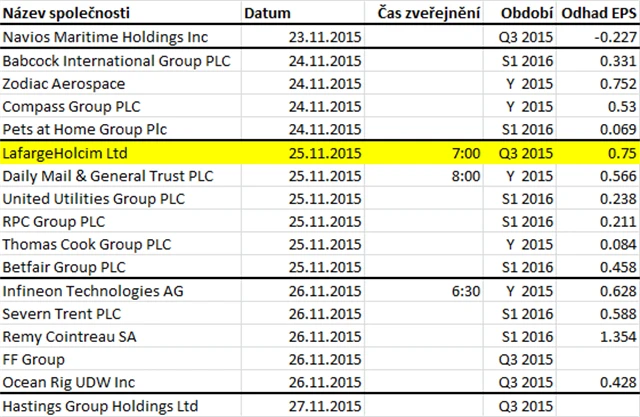Click the EPS value 0.211 for RPC Group
The width and height of the screenshot is (640, 417).
618,222
